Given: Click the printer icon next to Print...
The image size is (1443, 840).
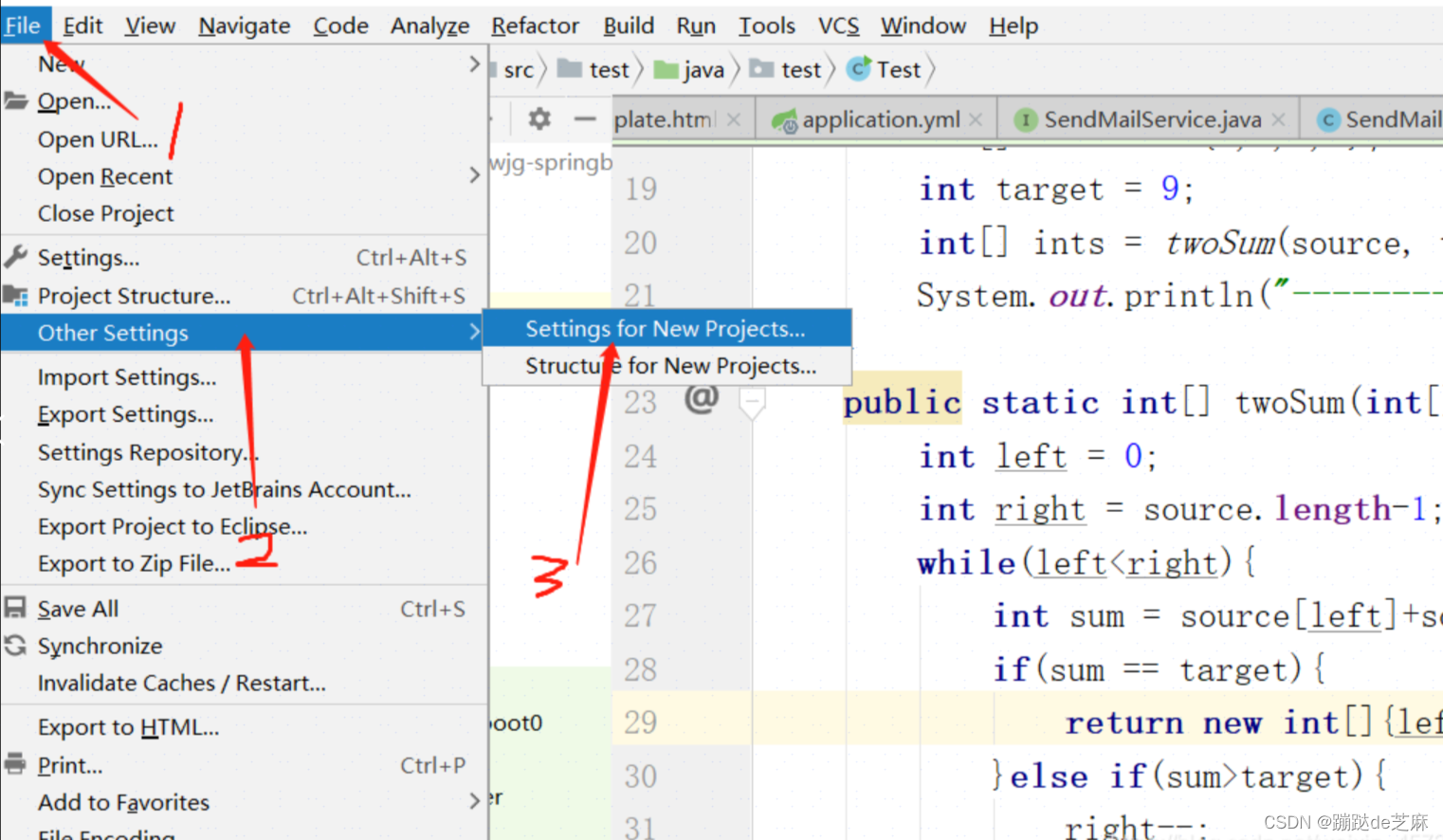Looking at the screenshot, I should tap(13, 765).
